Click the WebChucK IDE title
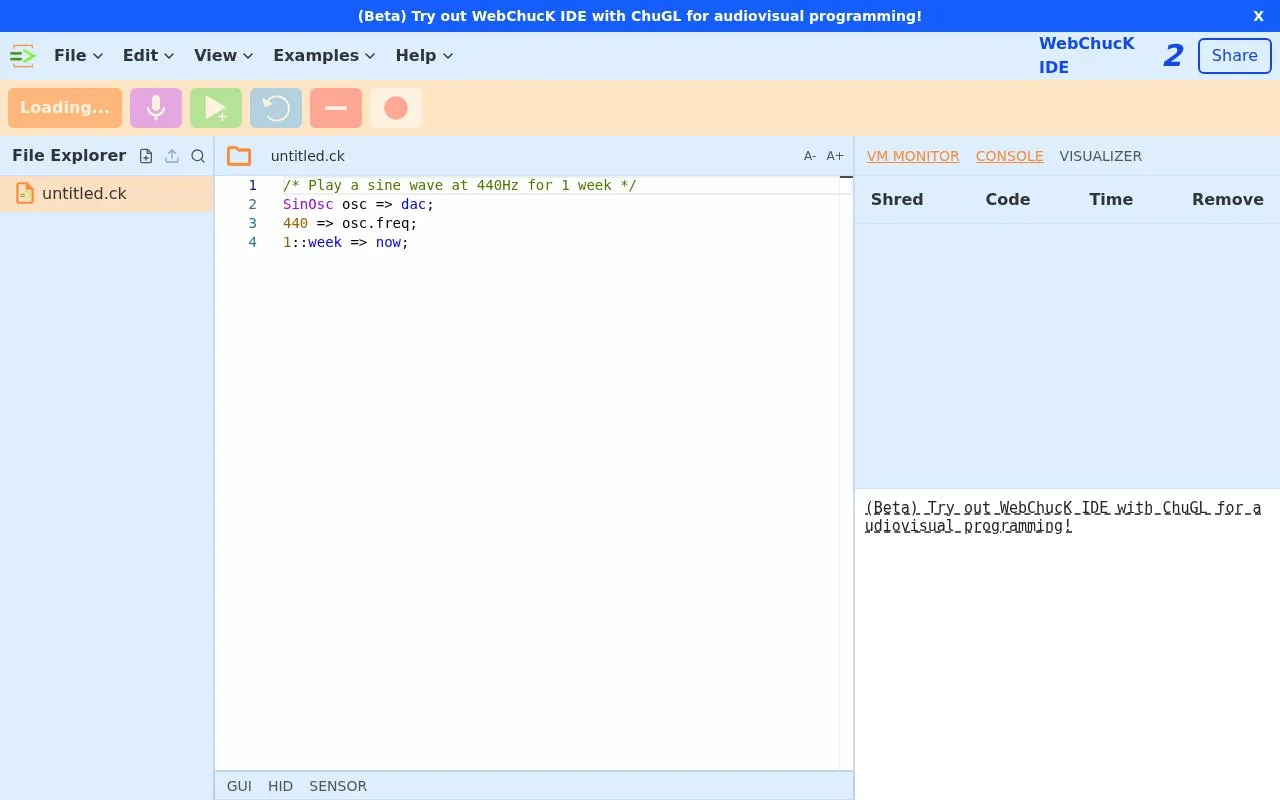The height and width of the screenshot is (800, 1280). (x=1087, y=56)
